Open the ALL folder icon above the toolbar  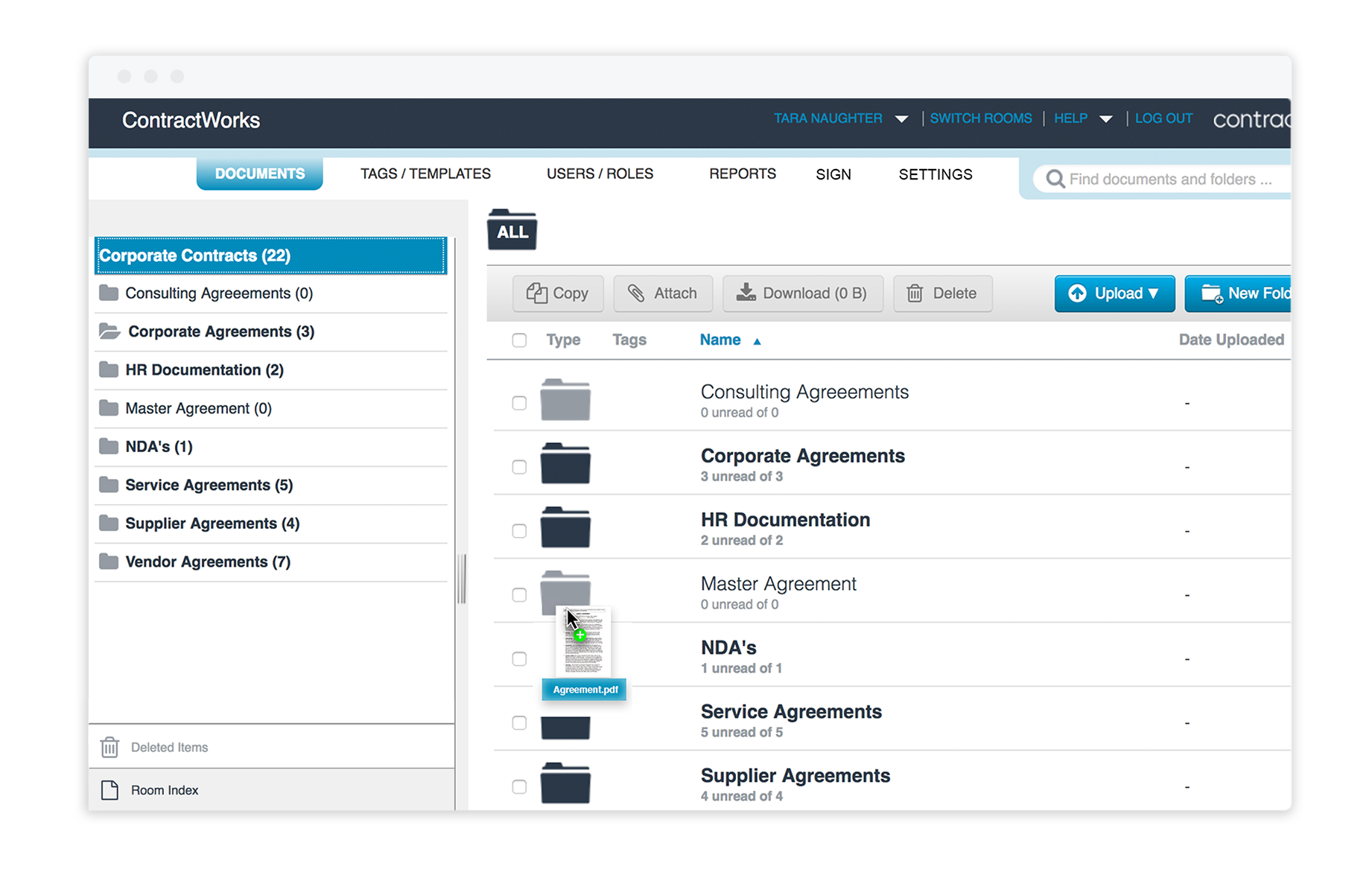click(x=512, y=231)
